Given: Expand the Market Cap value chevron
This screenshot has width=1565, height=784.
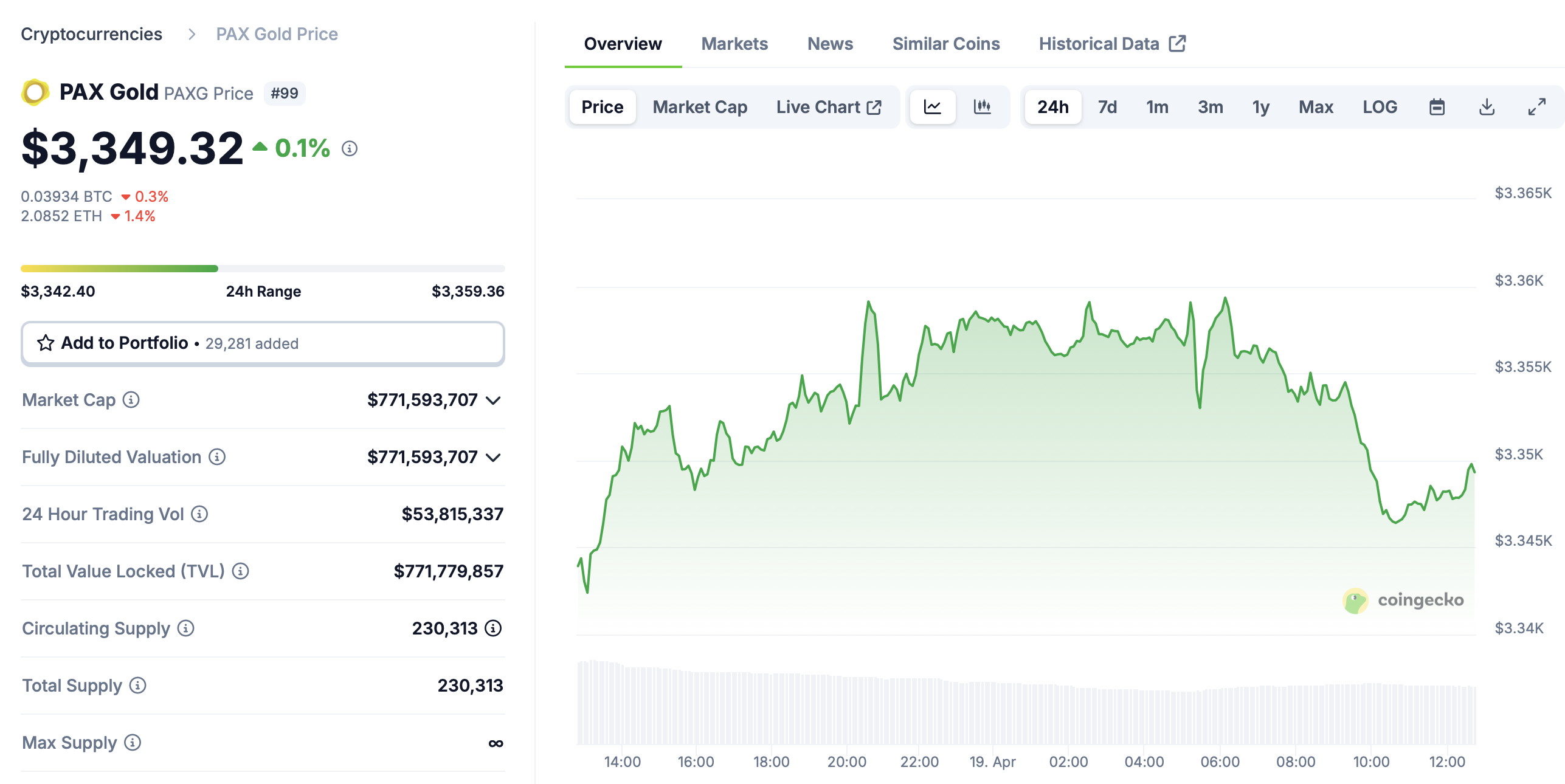Looking at the screenshot, I should pyautogui.click(x=494, y=401).
